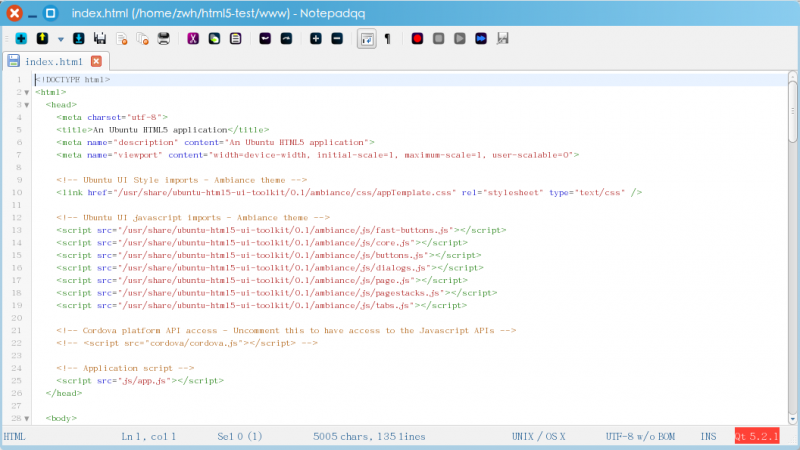Click the Save all floppy disks icon
This screenshot has width=800, height=450.
pyautogui.click(x=100, y=38)
